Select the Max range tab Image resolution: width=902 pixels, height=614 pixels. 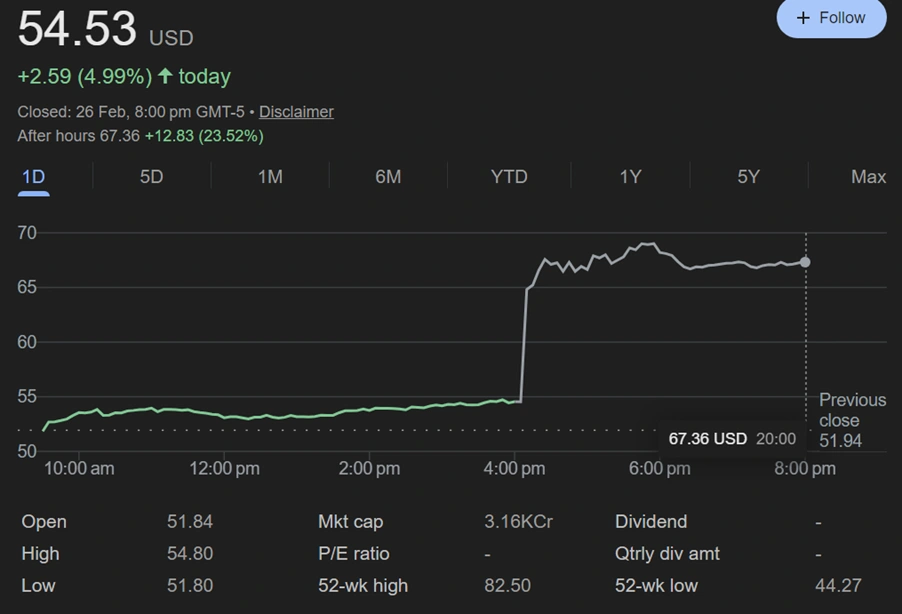click(x=868, y=177)
